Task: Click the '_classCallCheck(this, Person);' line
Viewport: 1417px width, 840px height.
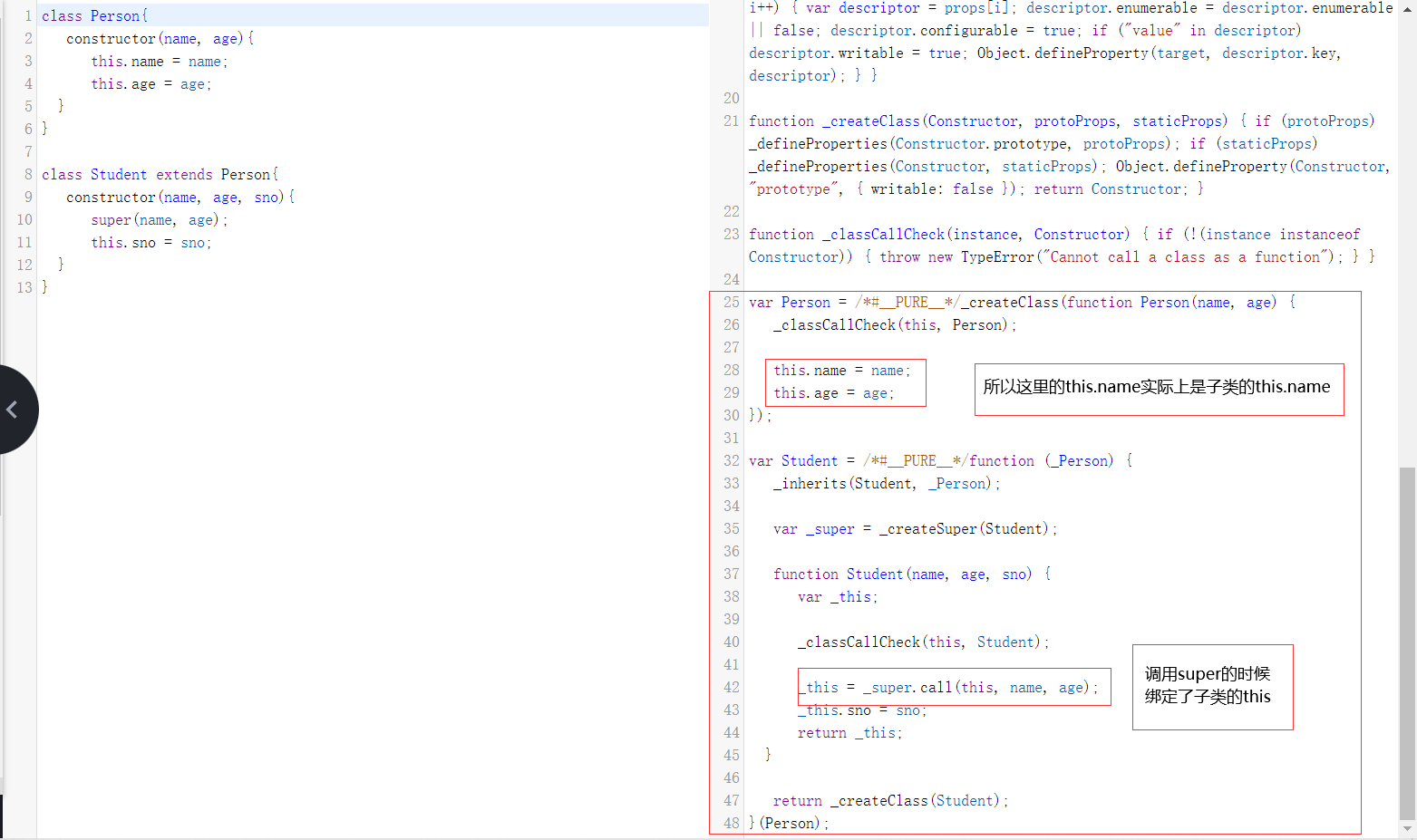Action: point(896,324)
